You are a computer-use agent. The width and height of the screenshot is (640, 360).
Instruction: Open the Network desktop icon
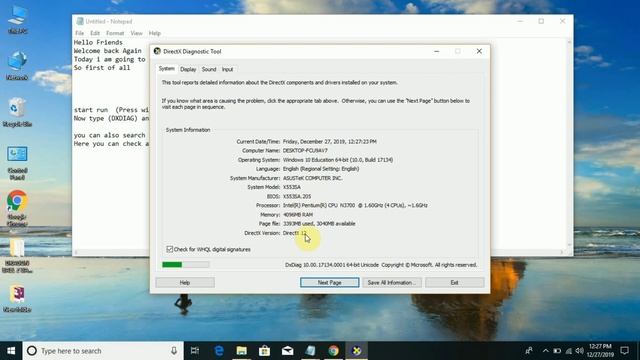pyautogui.click(x=17, y=65)
